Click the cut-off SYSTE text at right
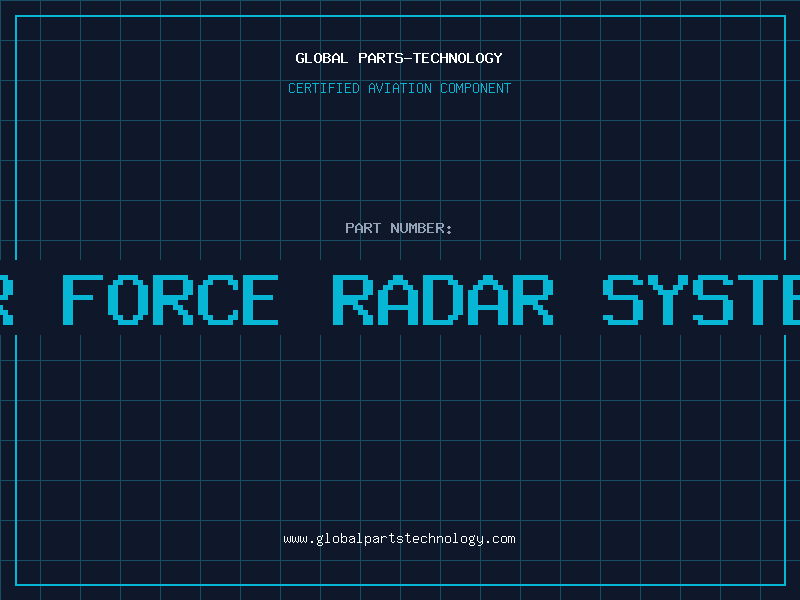 coord(702,300)
